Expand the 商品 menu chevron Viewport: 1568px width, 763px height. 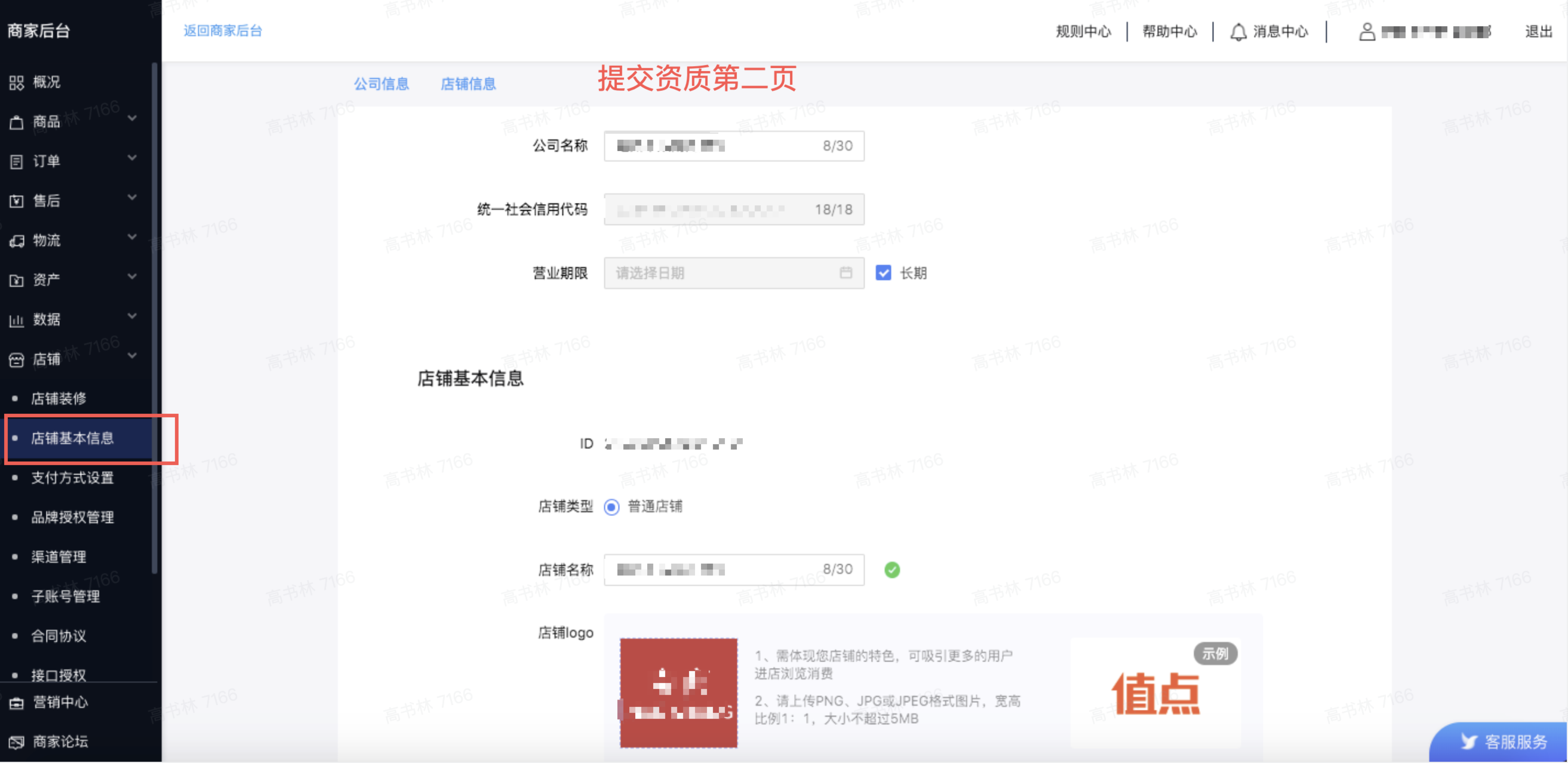click(132, 118)
